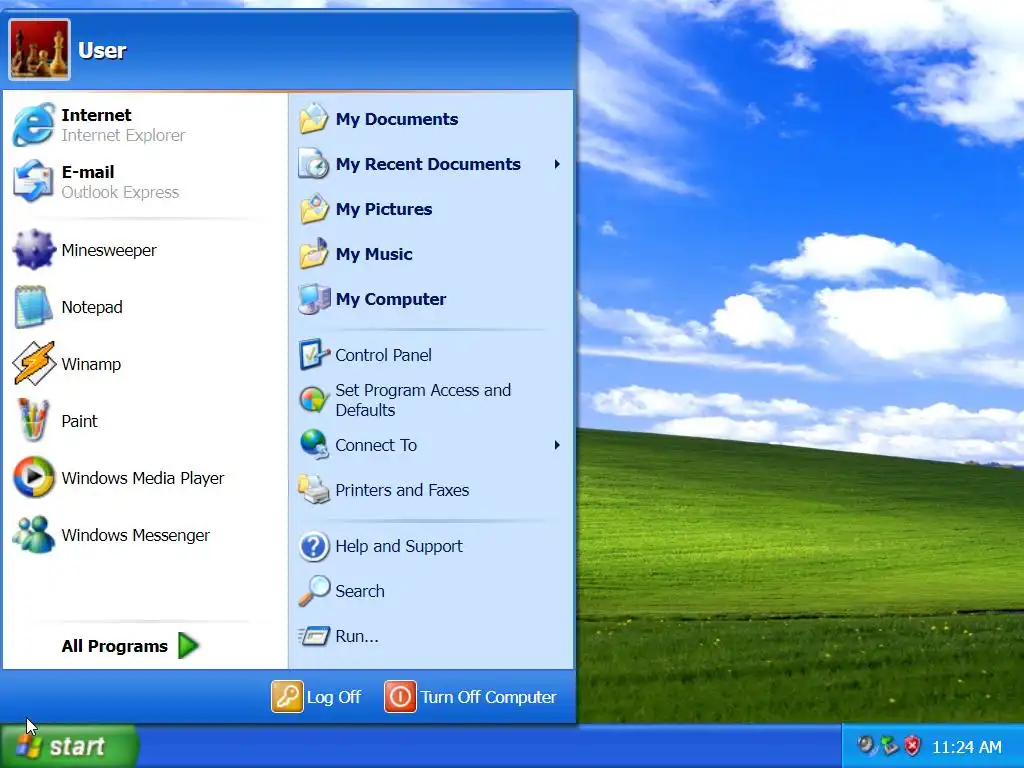The image size is (1024, 768).
Task: Click the green Start button
Action: pos(68,746)
